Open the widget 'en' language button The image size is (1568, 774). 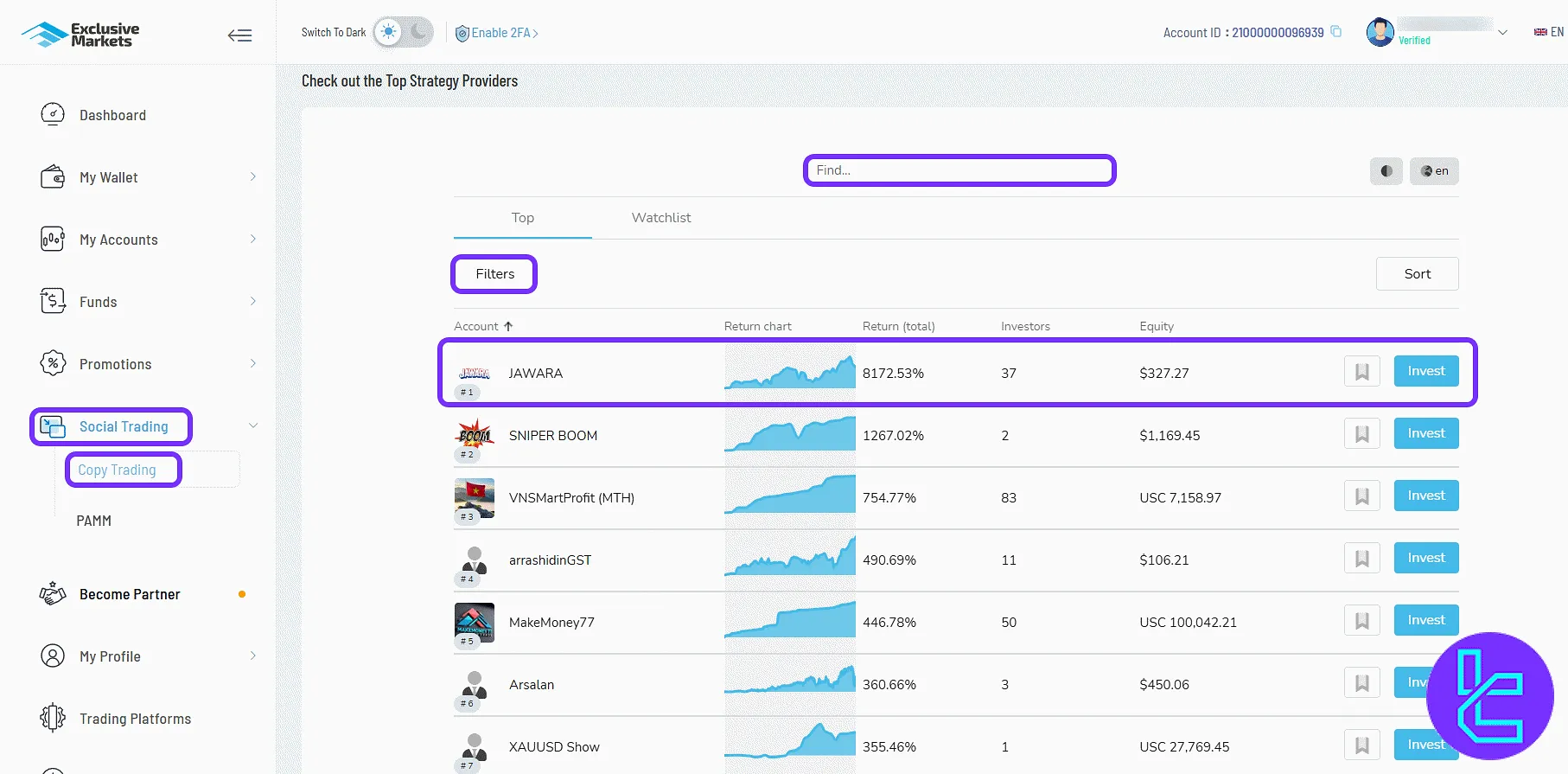1434,171
